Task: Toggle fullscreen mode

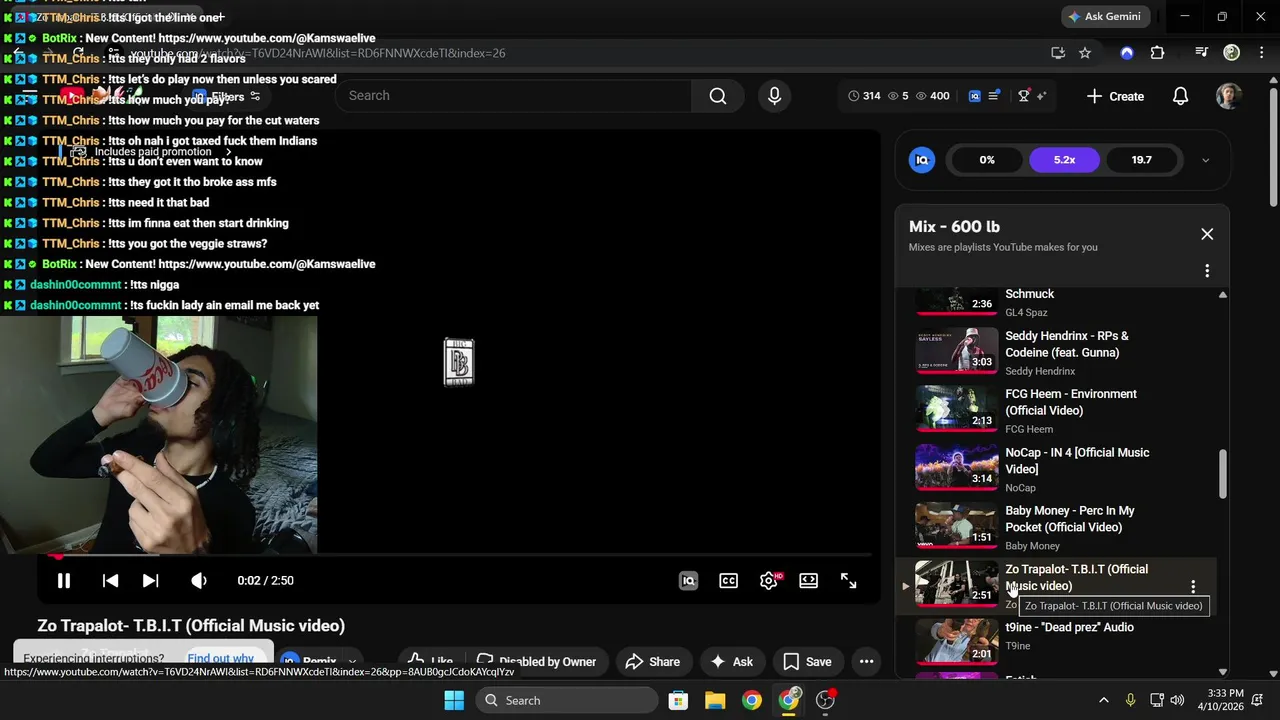Action: (x=848, y=581)
